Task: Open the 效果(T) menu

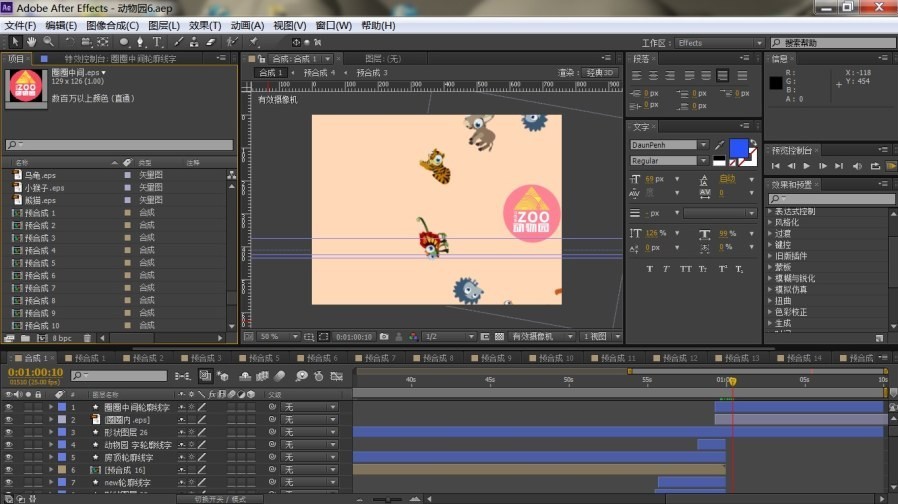Action: [x=205, y=25]
